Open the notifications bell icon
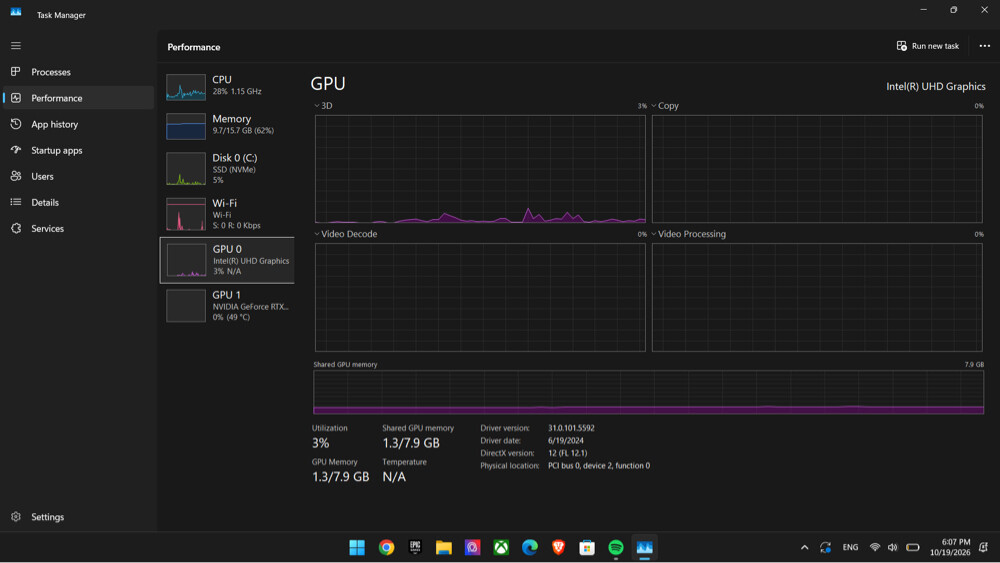The image size is (1000, 563). pyautogui.click(x=984, y=548)
